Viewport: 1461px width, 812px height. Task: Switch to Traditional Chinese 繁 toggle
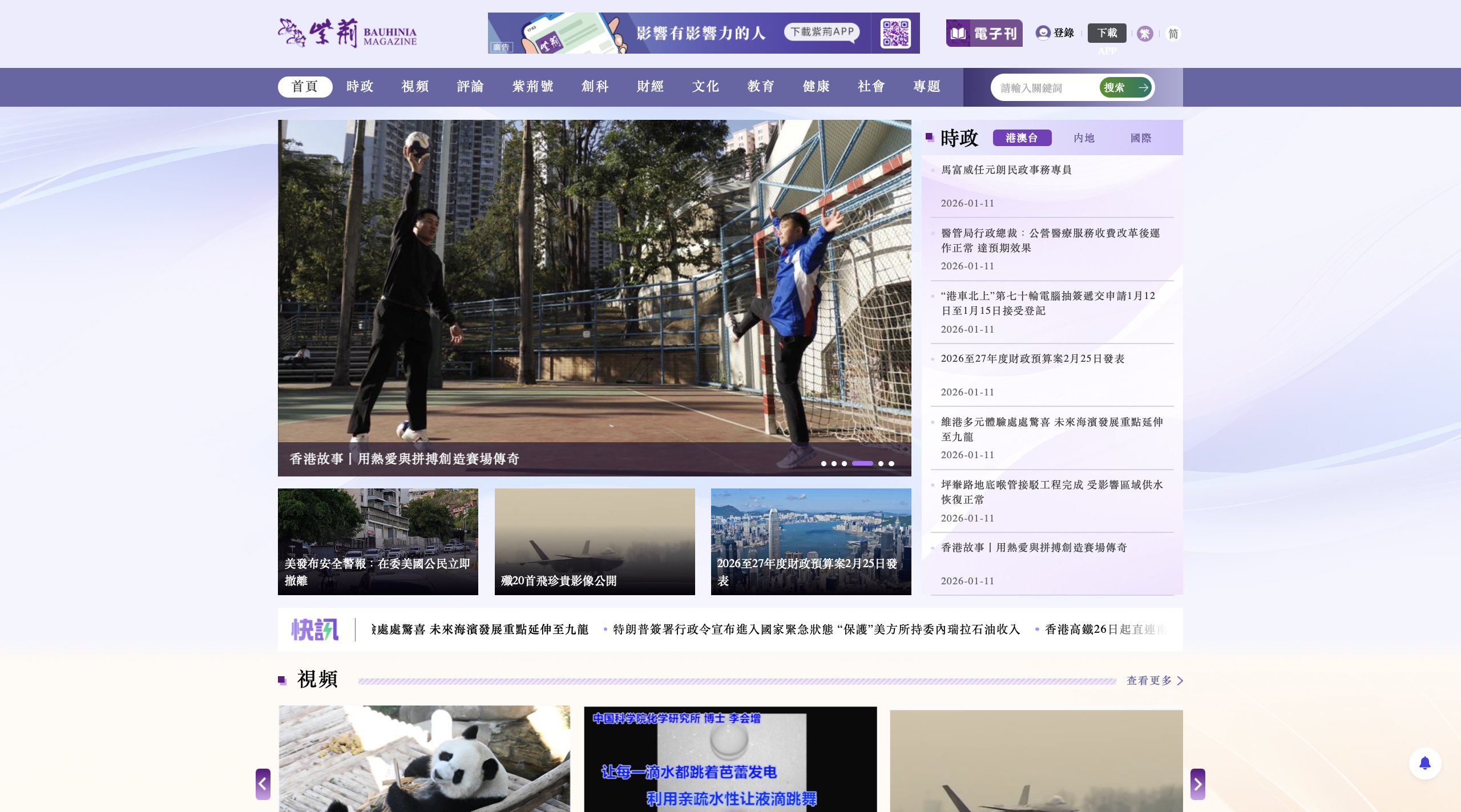click(x=1144, y=34)
